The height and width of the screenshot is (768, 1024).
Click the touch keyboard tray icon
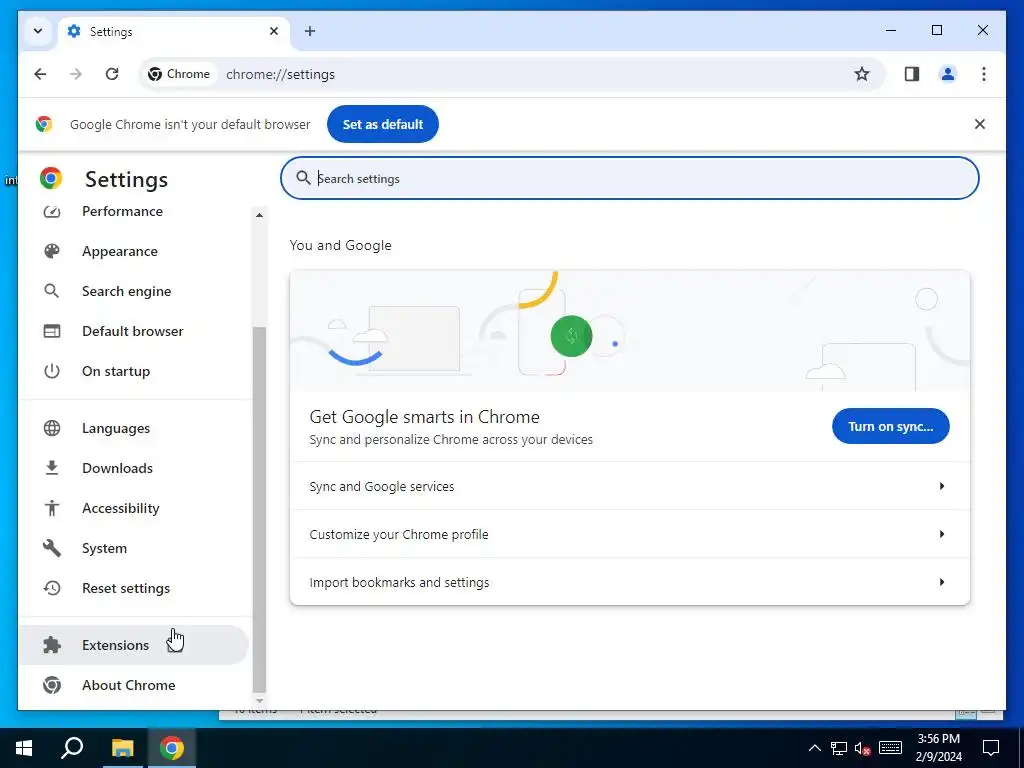890,748
